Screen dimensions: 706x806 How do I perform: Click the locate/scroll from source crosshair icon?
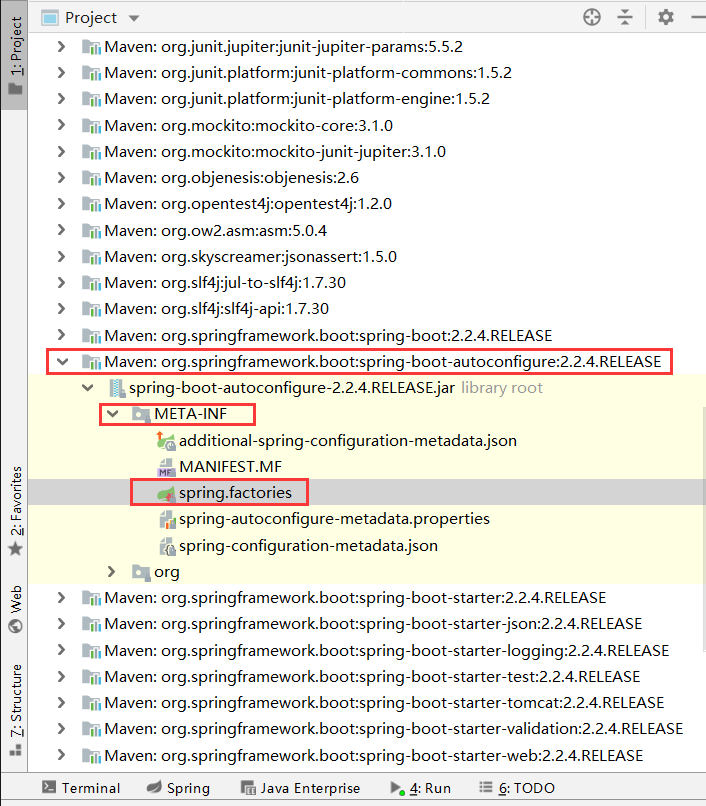click(592, 17)
